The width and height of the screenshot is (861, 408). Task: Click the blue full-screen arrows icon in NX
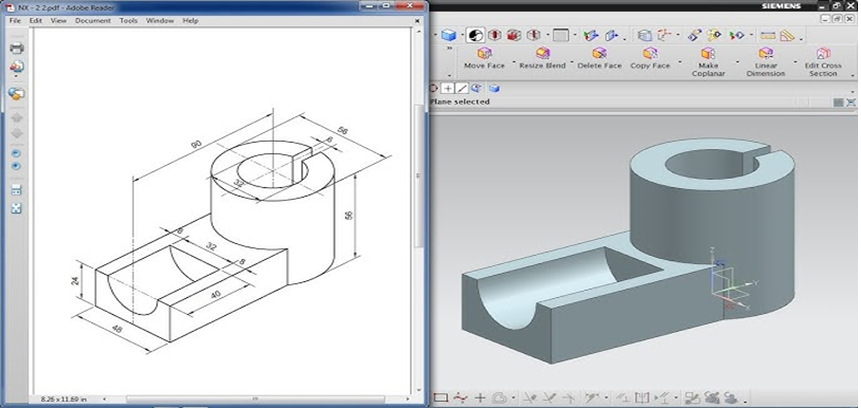[x=851, y=102]
